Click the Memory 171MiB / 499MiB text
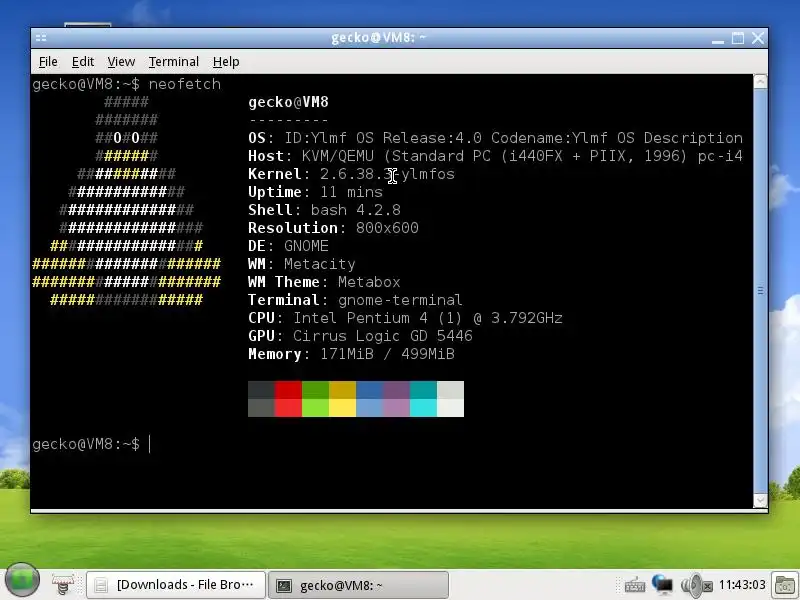800x600 pixels. coord(351,354)
